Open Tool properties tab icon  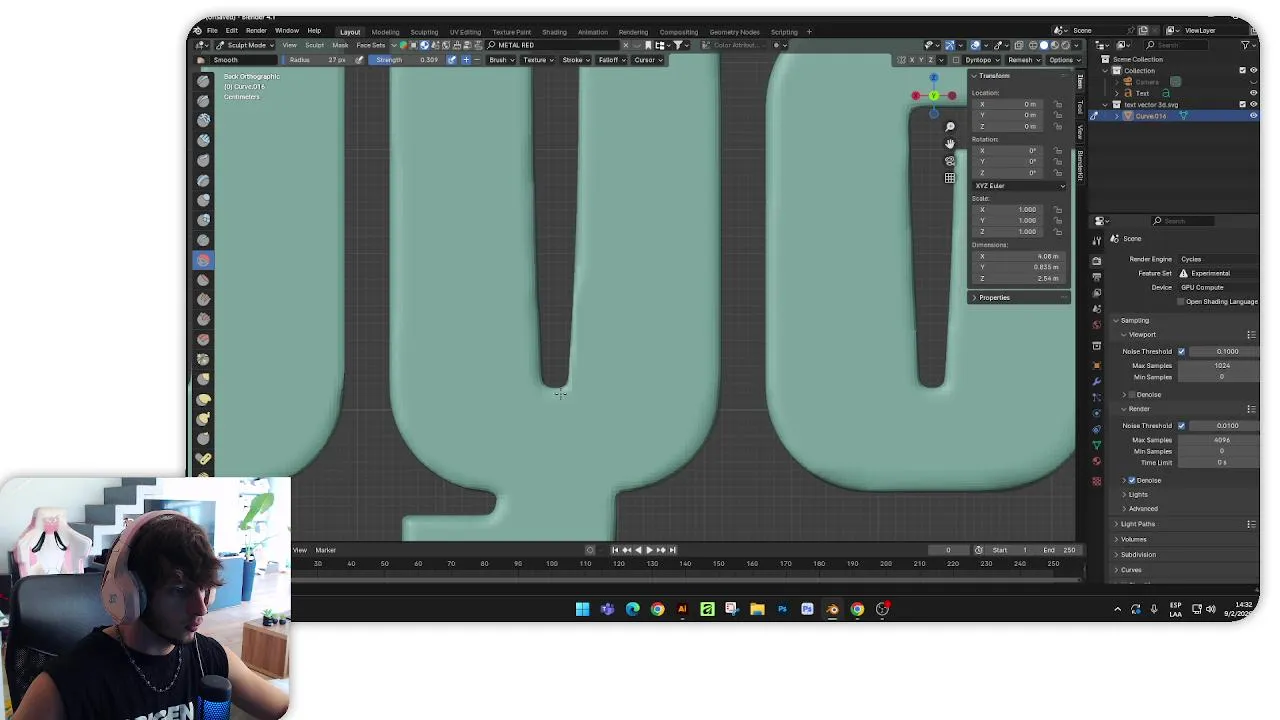tap(1097, 240)
